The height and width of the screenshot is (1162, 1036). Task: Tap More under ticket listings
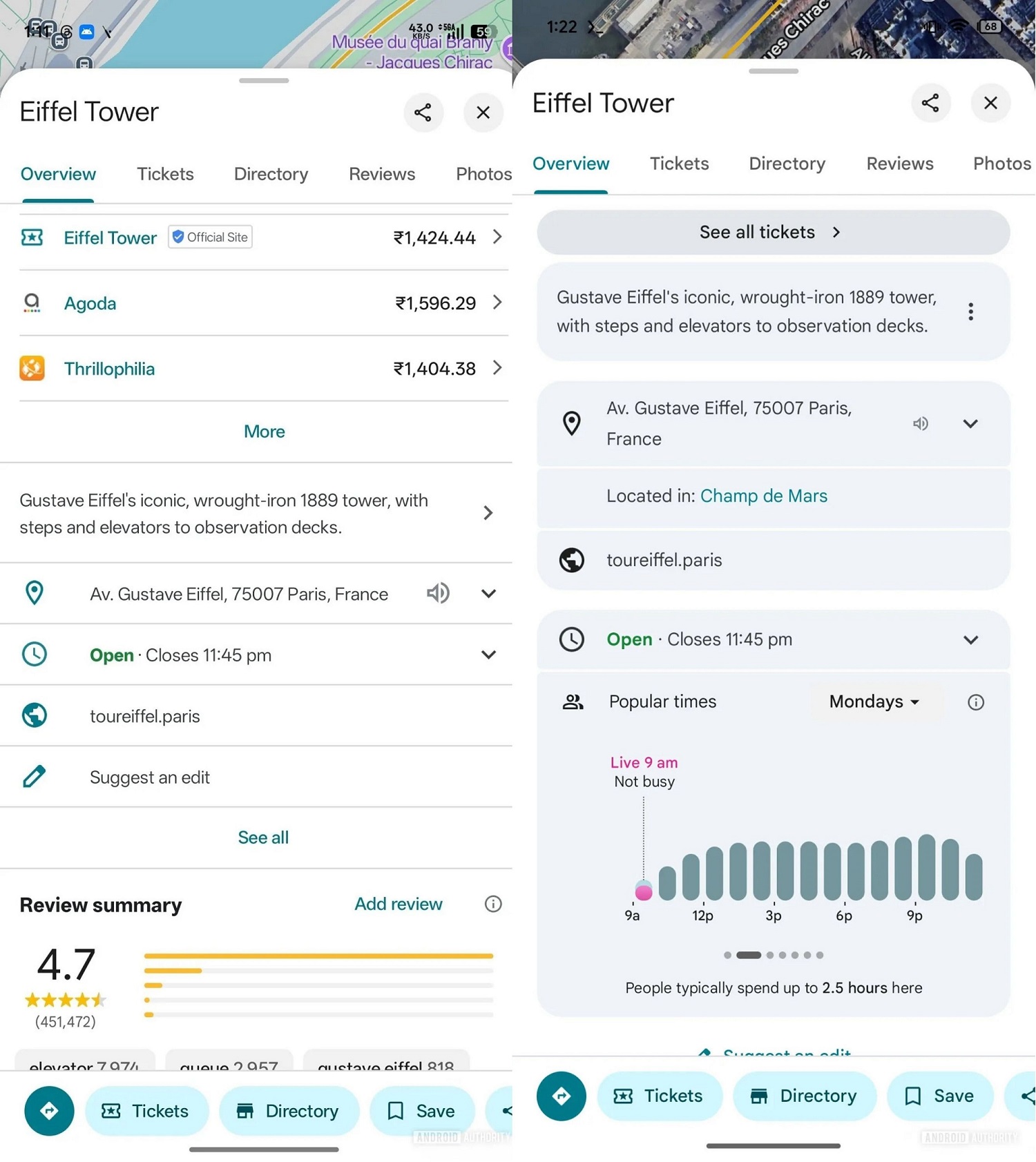(264, 432)
